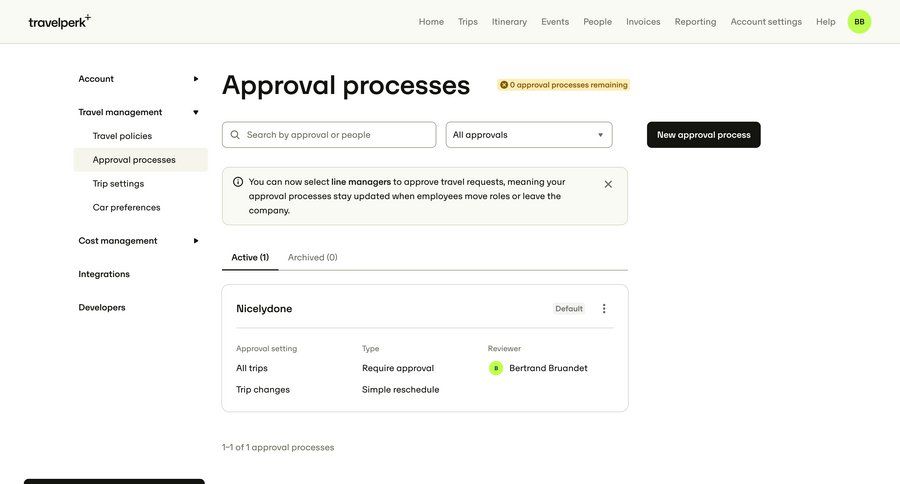Select Travel management in the sidebar
900x484 pixels.
120,112
